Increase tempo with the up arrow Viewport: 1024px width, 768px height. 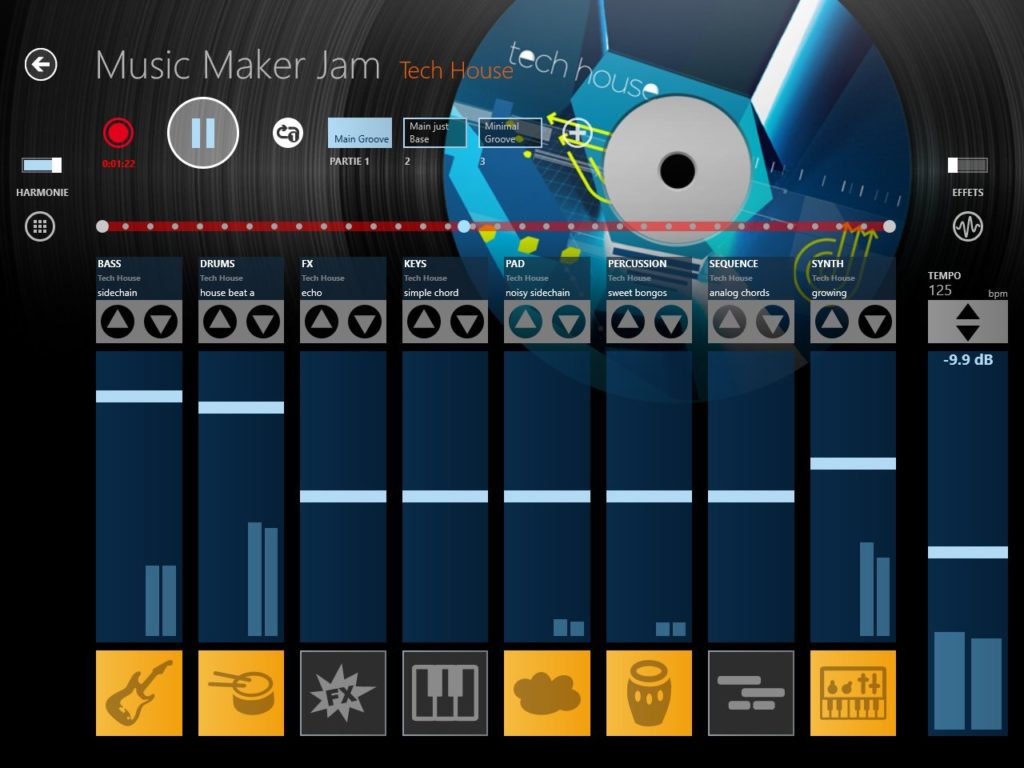point(967,312)
